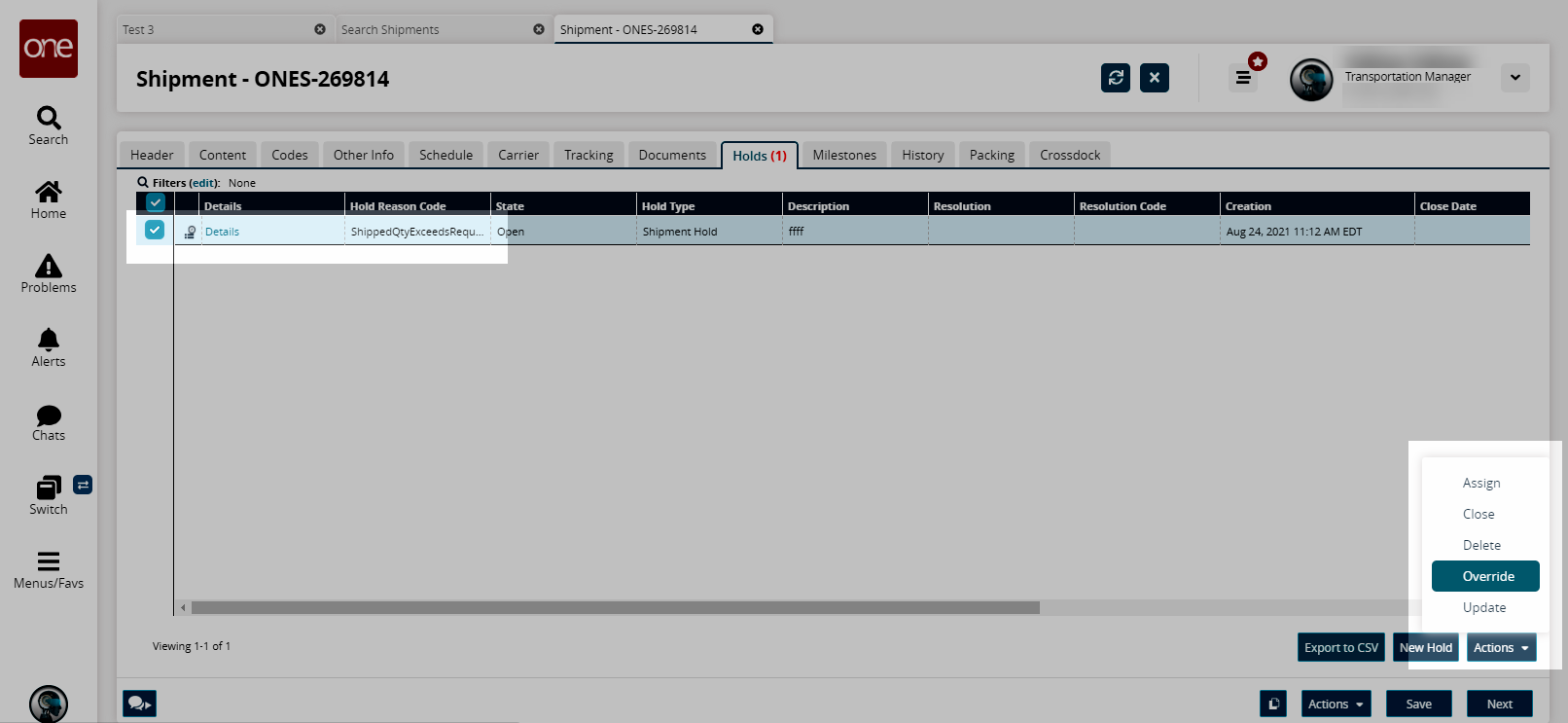Screen dimensions: 1568x723
Task: Click the filters magnifier icon
Action: (x=143, y=182)
